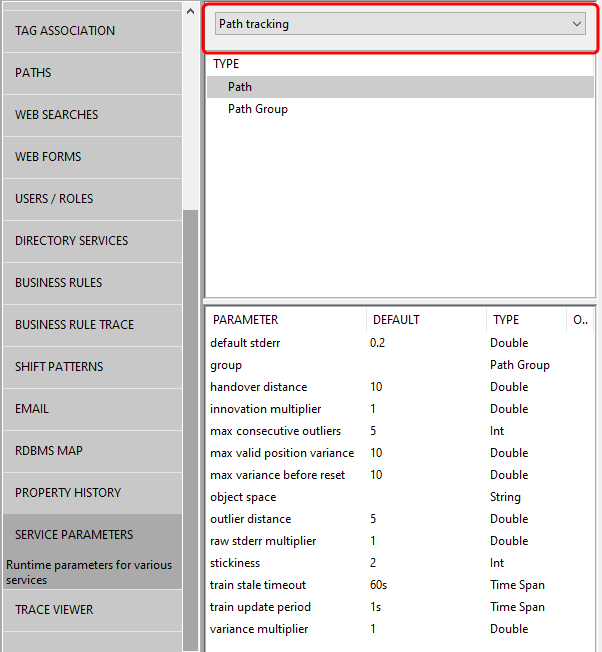Open the WEB SEARCHES section

92,115
